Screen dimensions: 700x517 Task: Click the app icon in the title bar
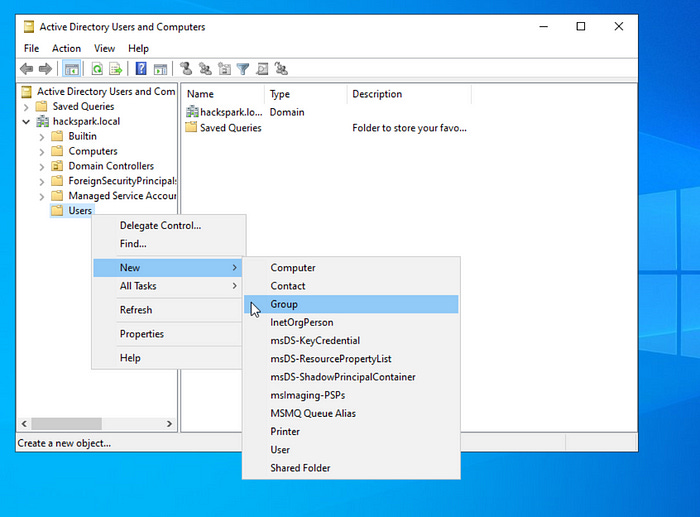pos(29,27)
